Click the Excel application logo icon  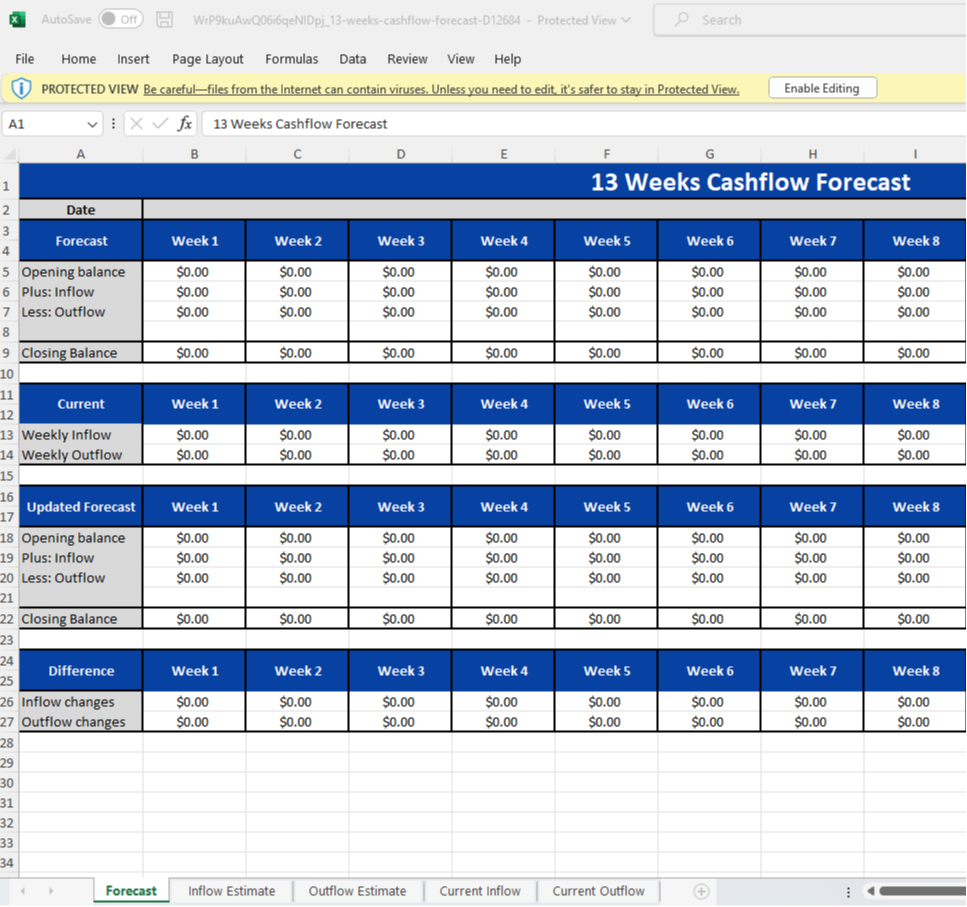point(17,20)
